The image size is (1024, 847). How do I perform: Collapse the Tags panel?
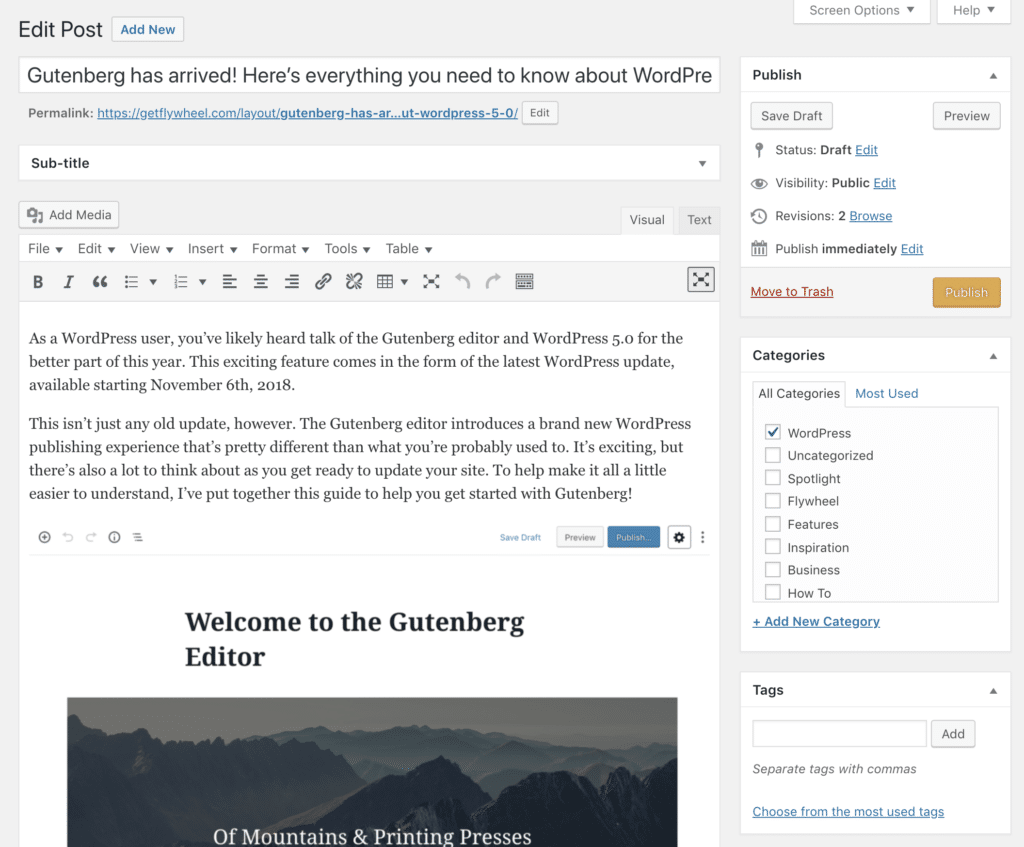993,691
